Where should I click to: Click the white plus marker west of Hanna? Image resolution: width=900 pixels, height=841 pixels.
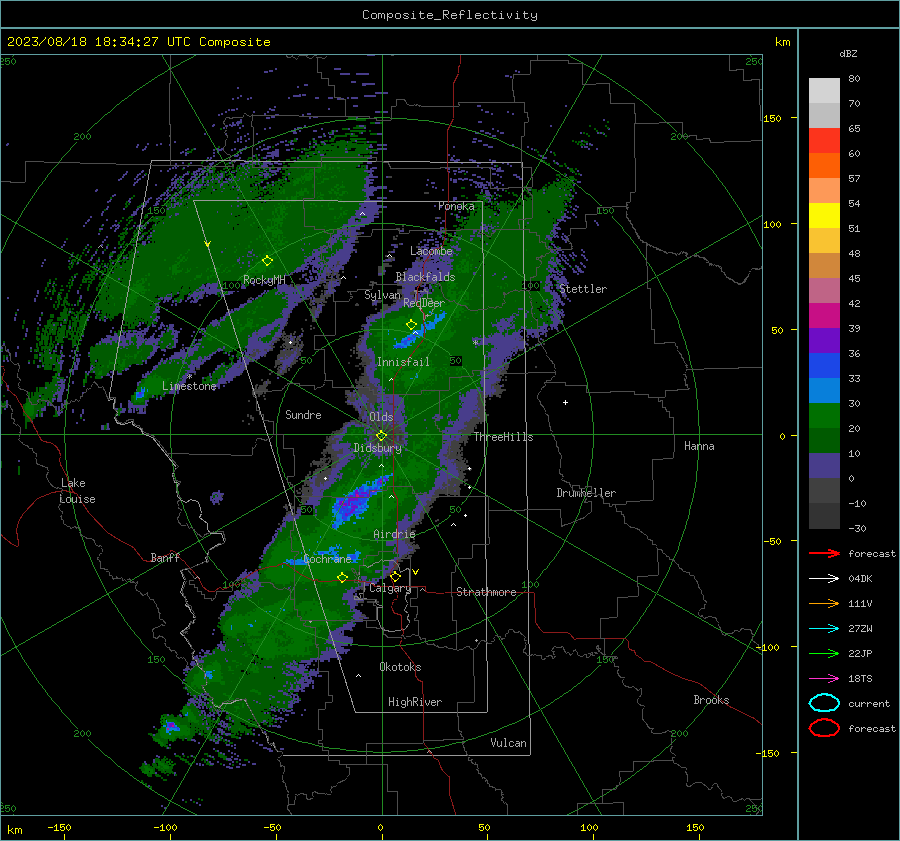tap(565, 402)
